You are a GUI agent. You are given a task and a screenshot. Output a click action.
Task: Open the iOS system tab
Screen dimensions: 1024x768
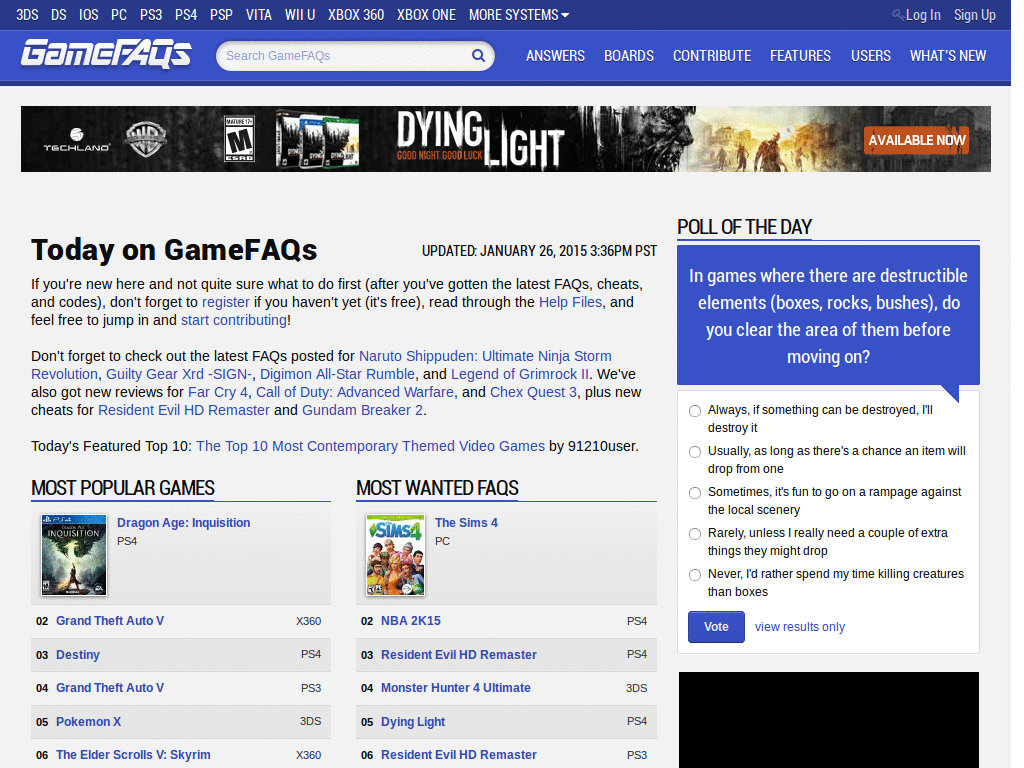pyautogui.click(x=89, y=15)
